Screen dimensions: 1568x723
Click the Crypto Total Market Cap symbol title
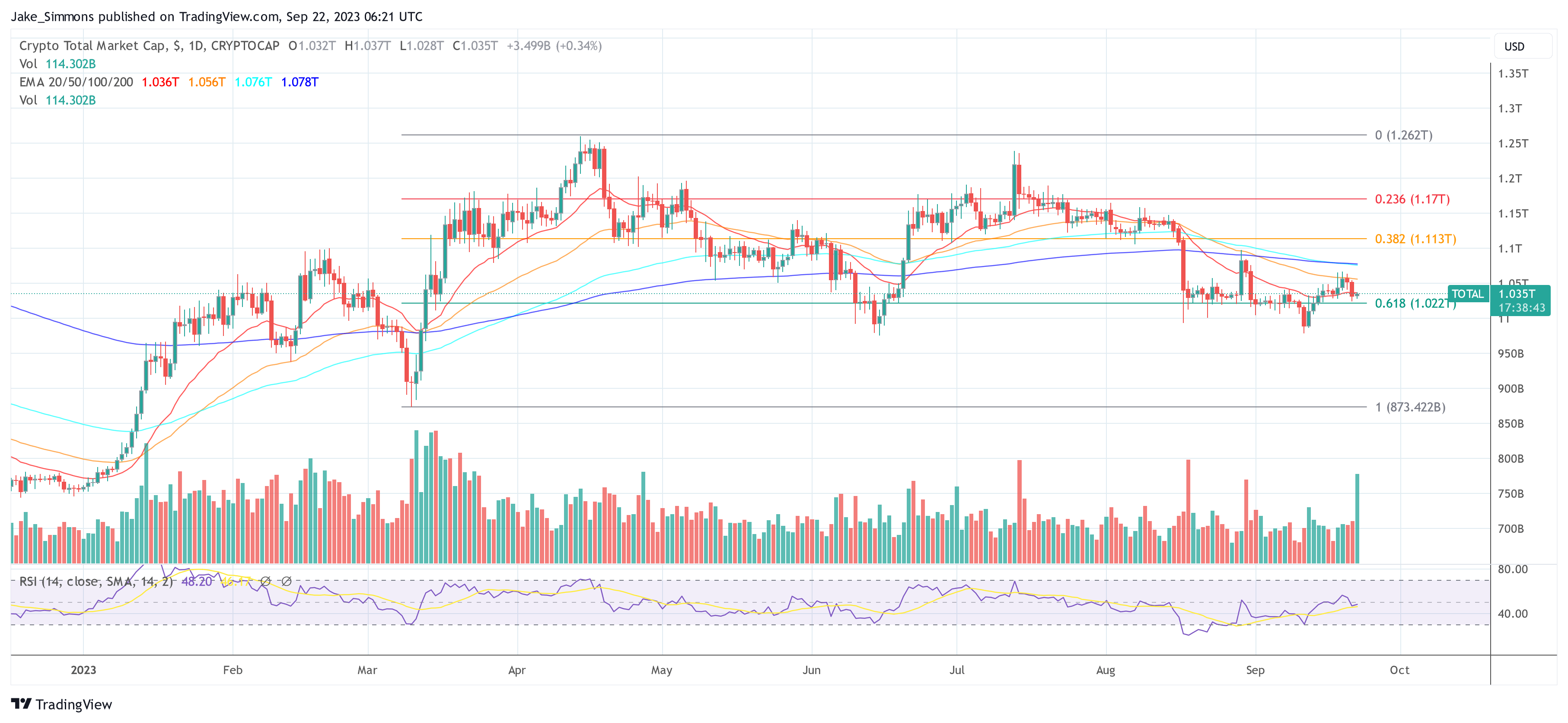tap(149, 46)
